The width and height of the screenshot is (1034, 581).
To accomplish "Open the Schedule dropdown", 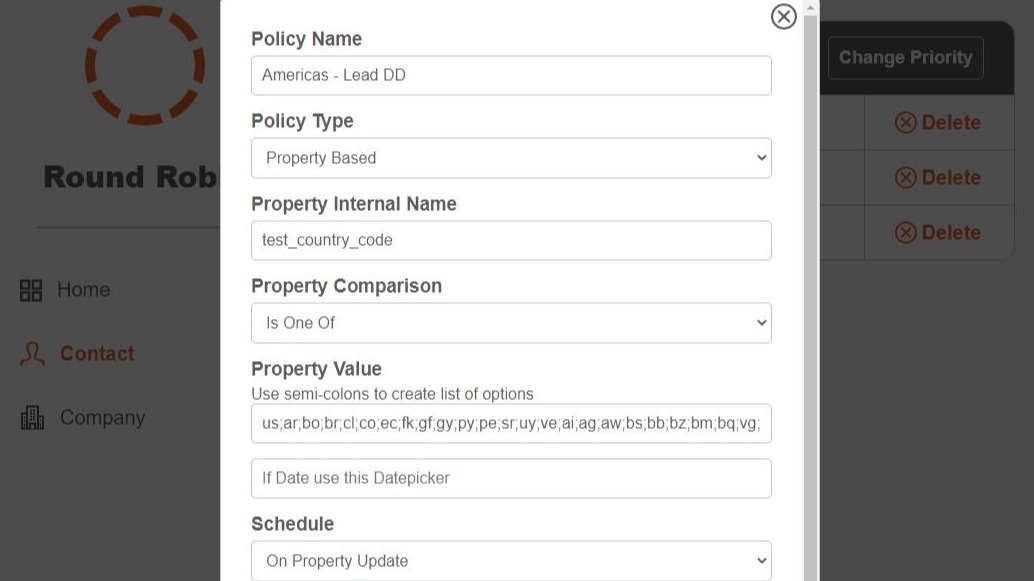I will tap(511, 561).
